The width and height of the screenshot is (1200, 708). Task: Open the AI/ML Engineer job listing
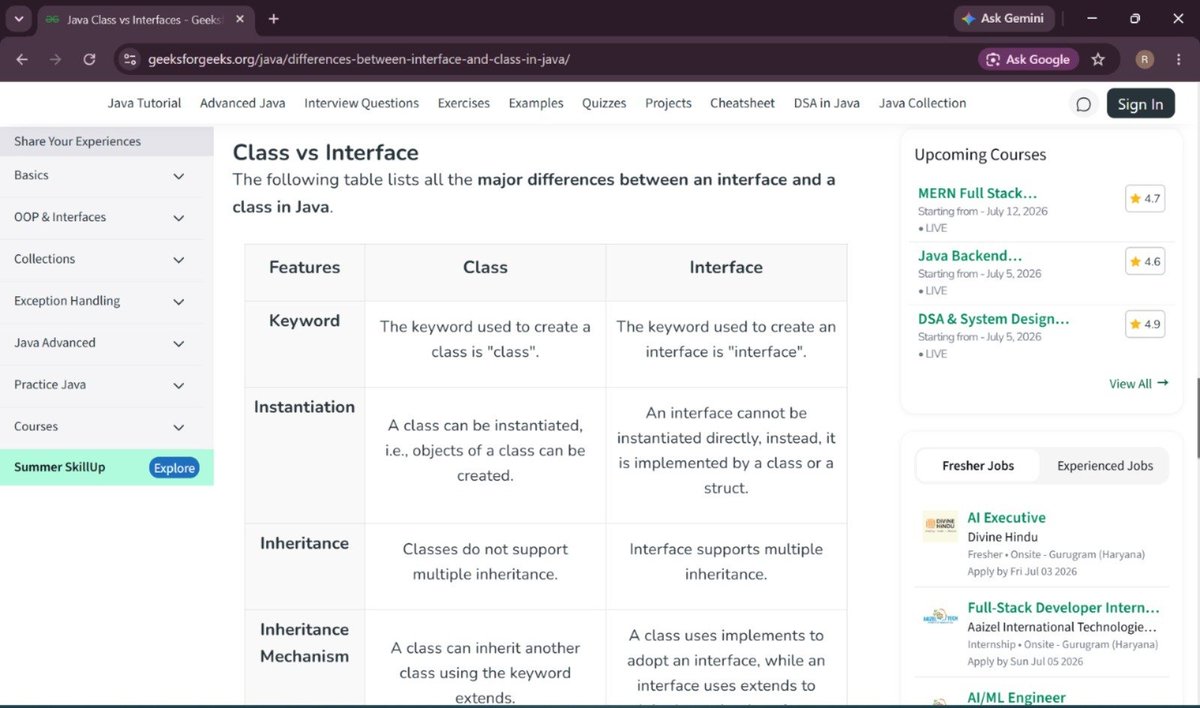[1016, 698]
